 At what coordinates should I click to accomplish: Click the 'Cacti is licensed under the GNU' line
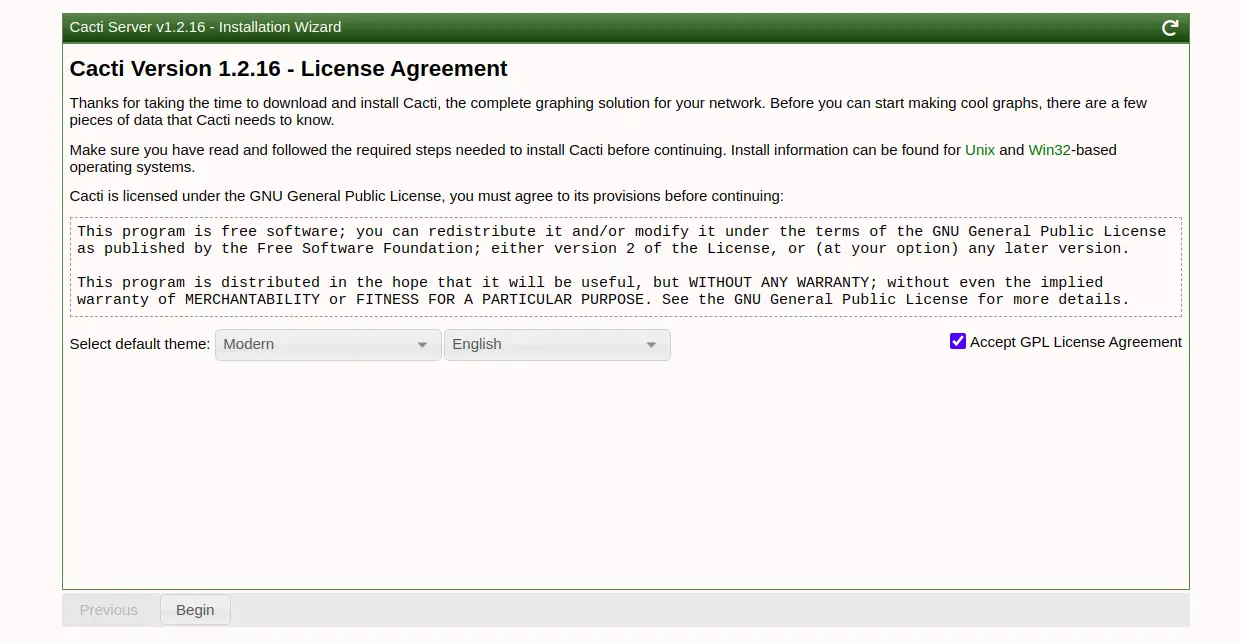427,196
